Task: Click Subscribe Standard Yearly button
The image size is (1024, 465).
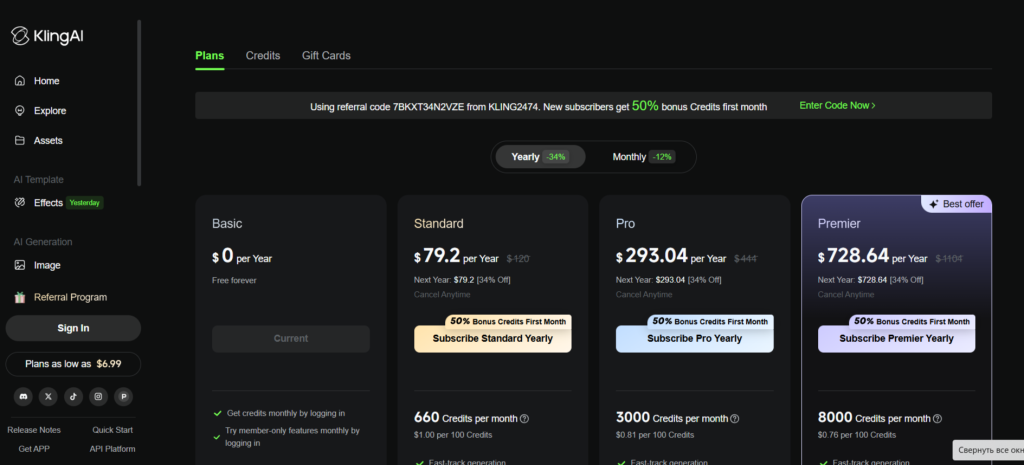Action: [x=492, y=339]
